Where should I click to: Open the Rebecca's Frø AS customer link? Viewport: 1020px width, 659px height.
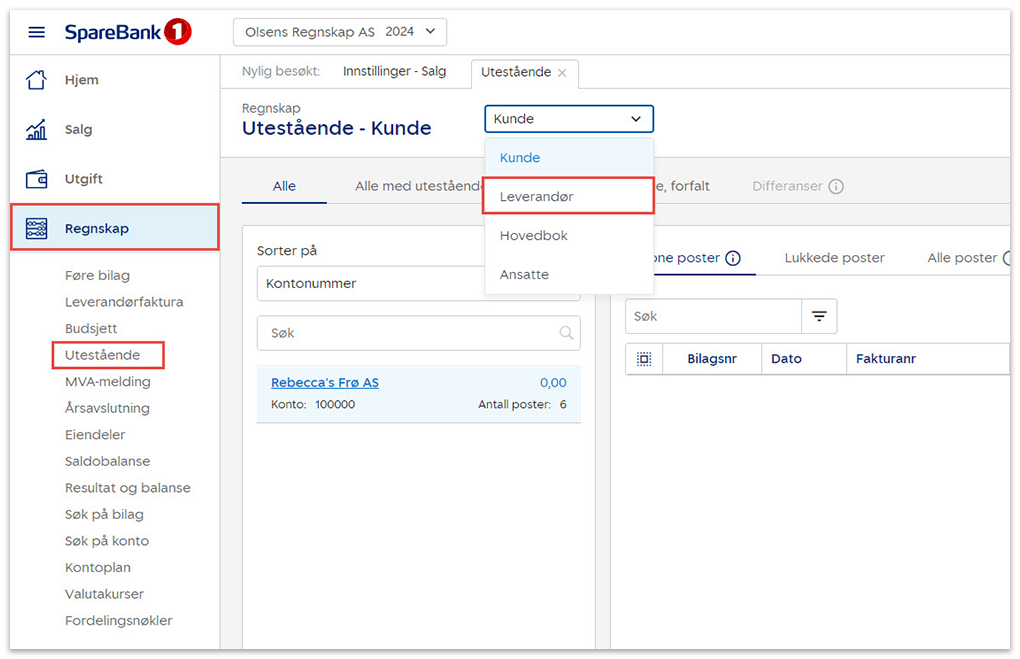pyautogui.click(x=324, y=383)
